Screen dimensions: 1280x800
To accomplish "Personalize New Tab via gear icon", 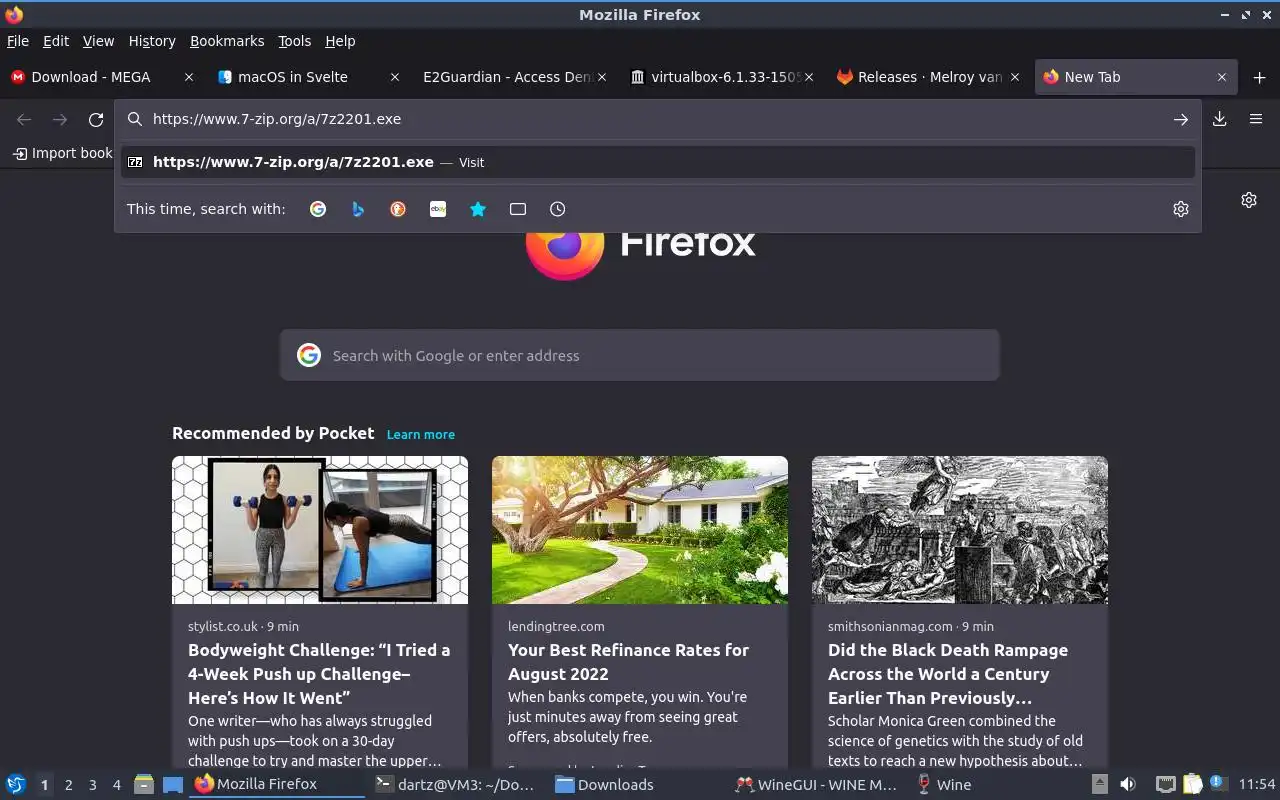I will [1249, 200].
